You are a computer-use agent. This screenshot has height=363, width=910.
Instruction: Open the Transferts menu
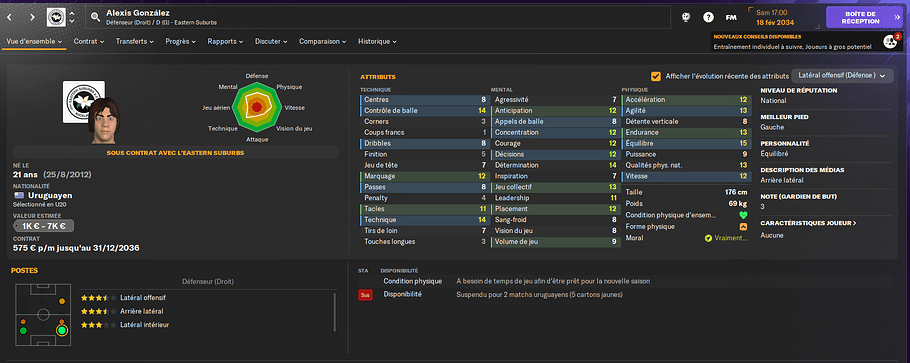click(x=135, y=42)
